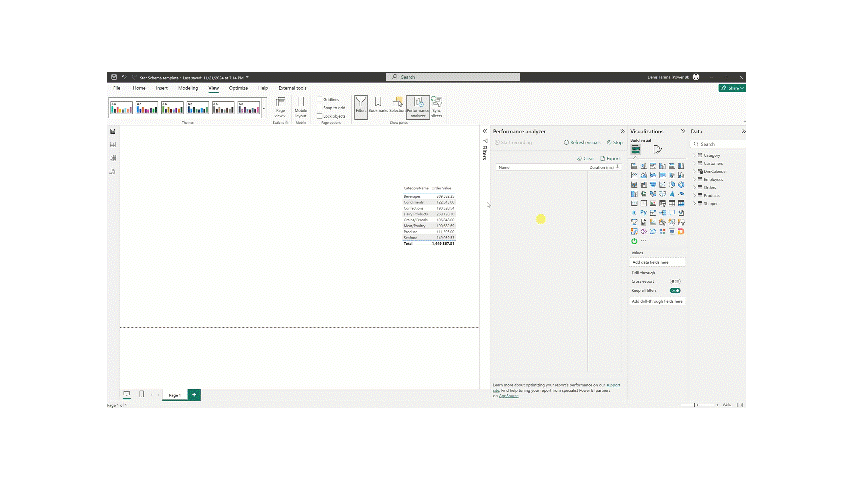This screenshot has width=853, height=480.
Task: Open the Bookmarks pane from ribbon
Action: point(379,106)
